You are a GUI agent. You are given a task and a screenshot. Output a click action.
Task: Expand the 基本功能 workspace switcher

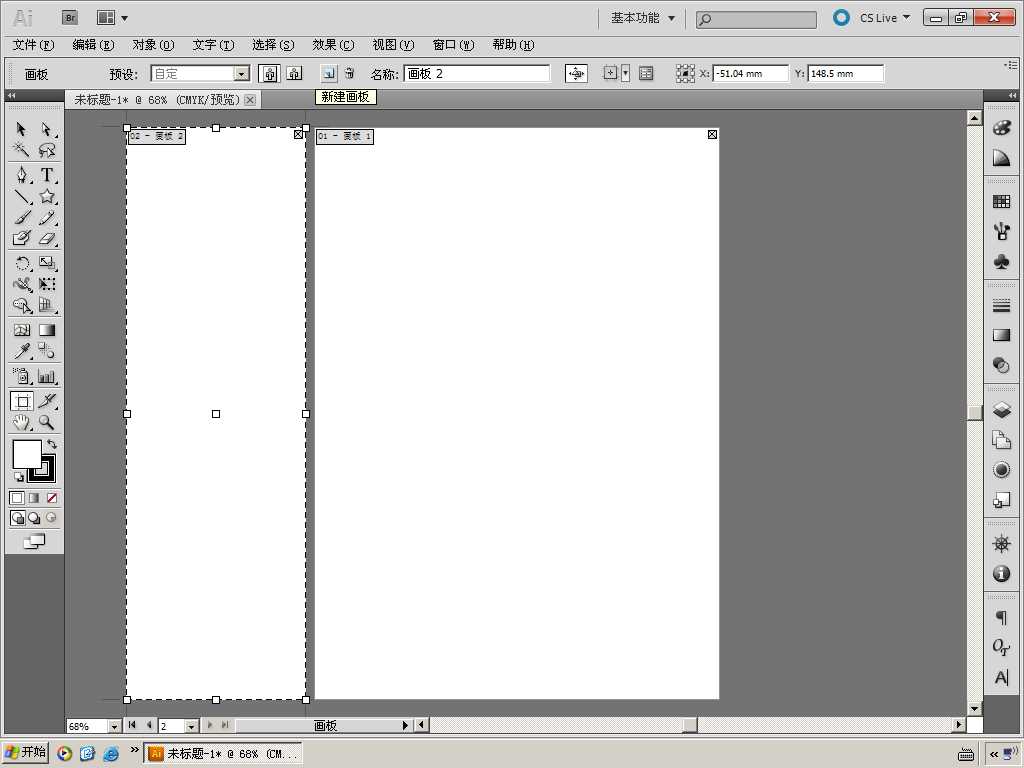pyautogui.click(x=643, y=18)
